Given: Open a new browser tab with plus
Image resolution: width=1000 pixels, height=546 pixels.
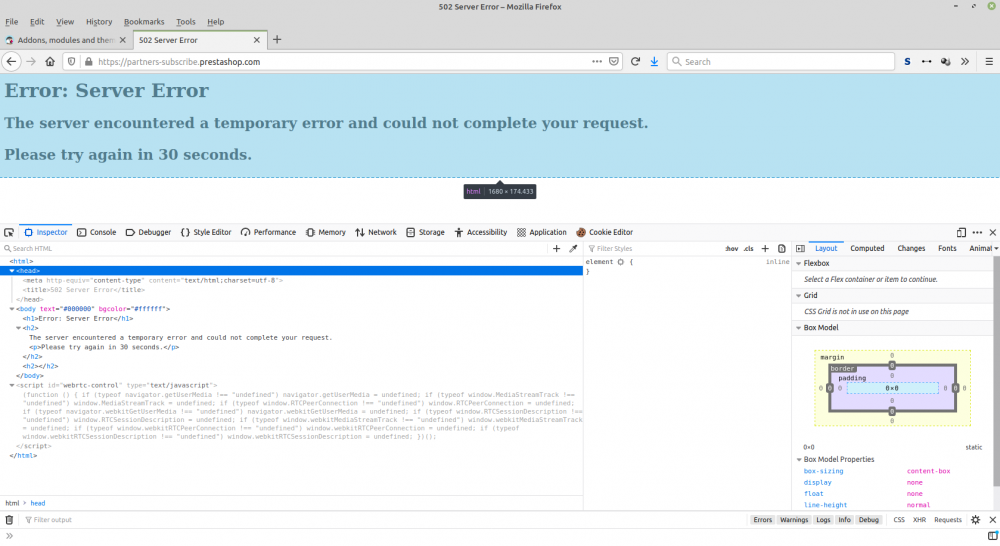Looking at the screenshot, I should point(277,40).
